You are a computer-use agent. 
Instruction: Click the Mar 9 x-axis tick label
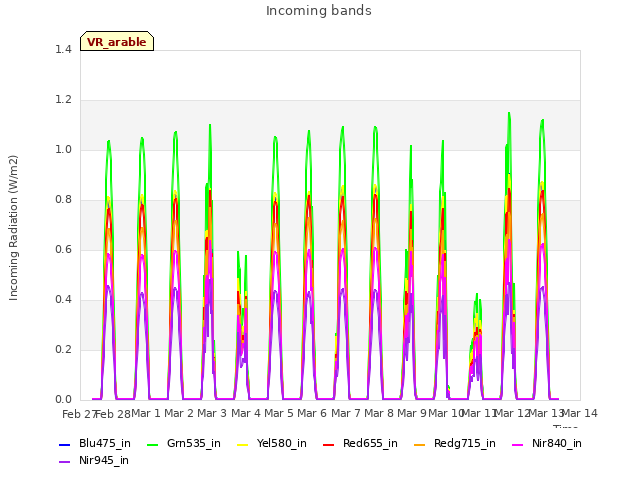(412, 413)
